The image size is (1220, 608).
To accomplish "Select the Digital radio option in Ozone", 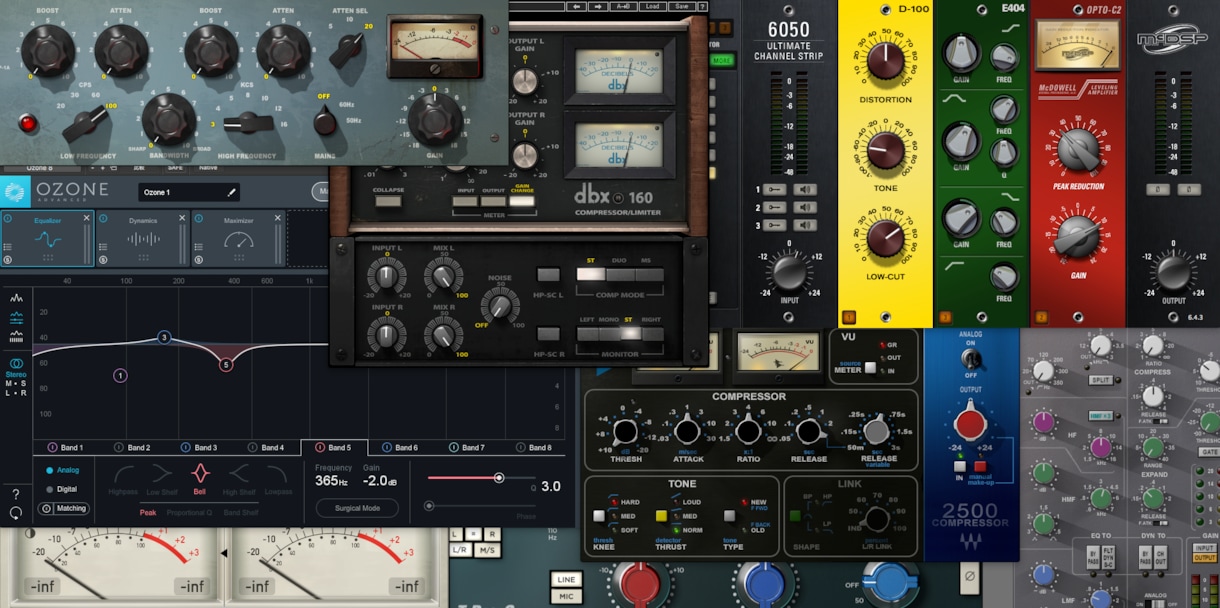I will [61, 489].
